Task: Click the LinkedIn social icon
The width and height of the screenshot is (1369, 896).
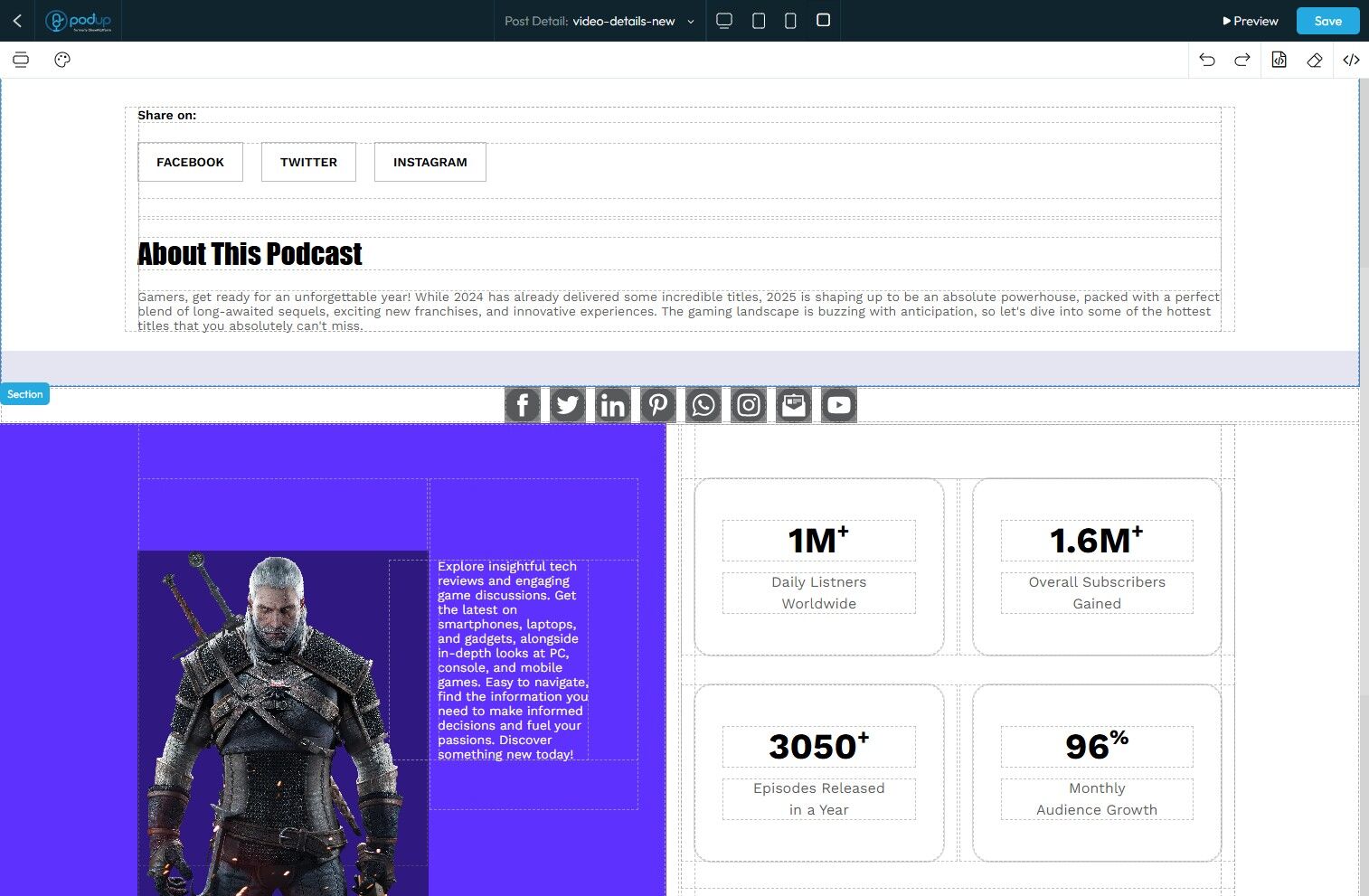Action: 613,405
